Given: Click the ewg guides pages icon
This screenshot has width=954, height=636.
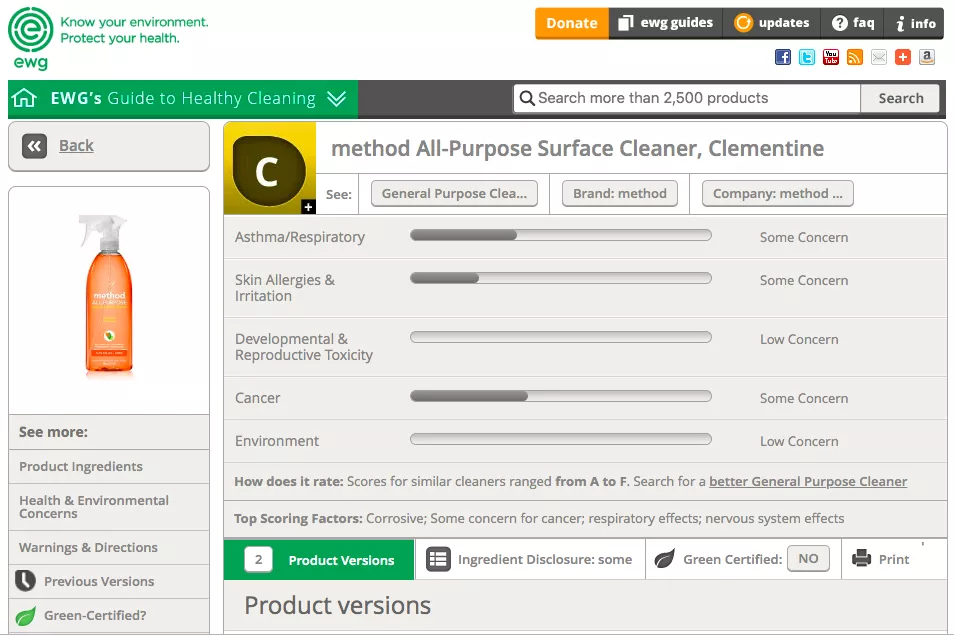Looking at the screenshot, I should click(x=625, y=23).
